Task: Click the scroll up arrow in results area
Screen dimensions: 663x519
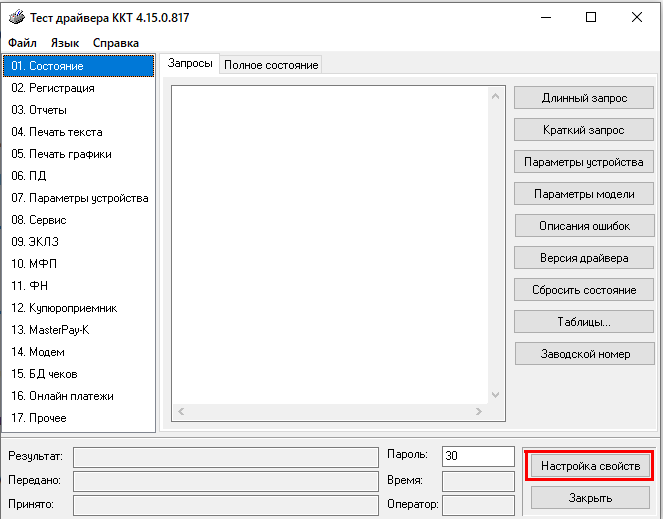Action: tap(495, 96)
